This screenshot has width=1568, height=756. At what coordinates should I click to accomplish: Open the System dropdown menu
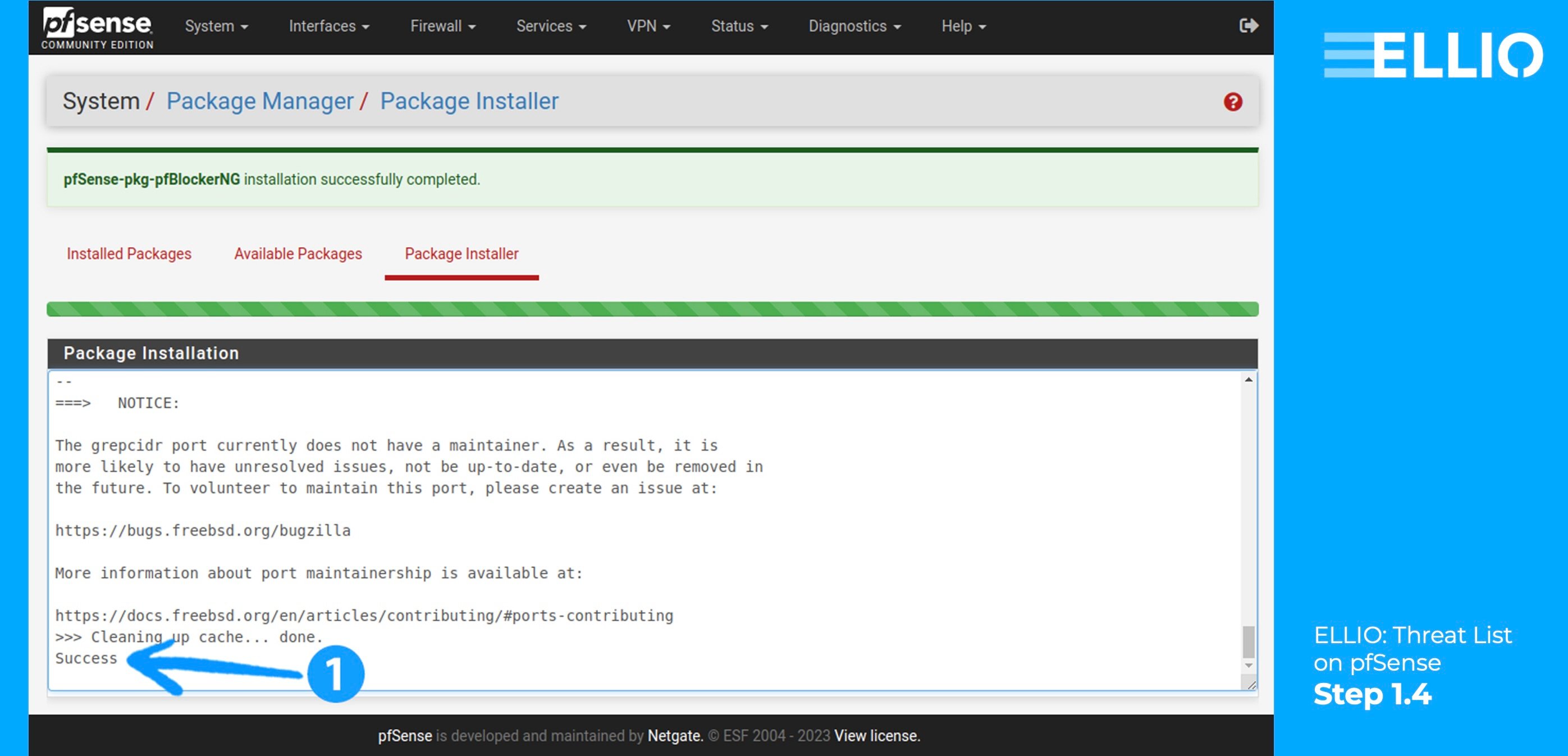pos(216,26)
